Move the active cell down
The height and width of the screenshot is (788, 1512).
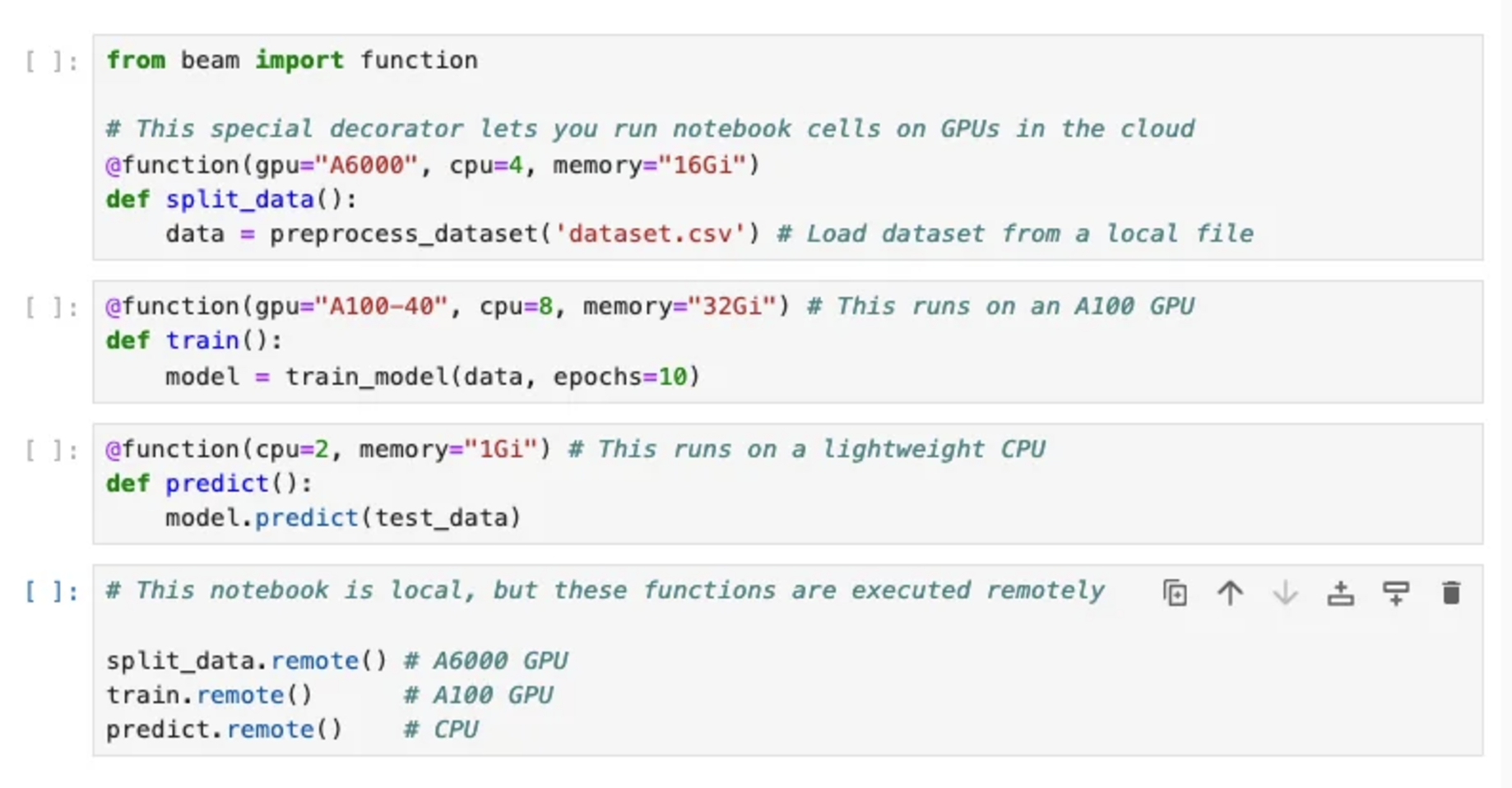click(x=1285, y=592)
